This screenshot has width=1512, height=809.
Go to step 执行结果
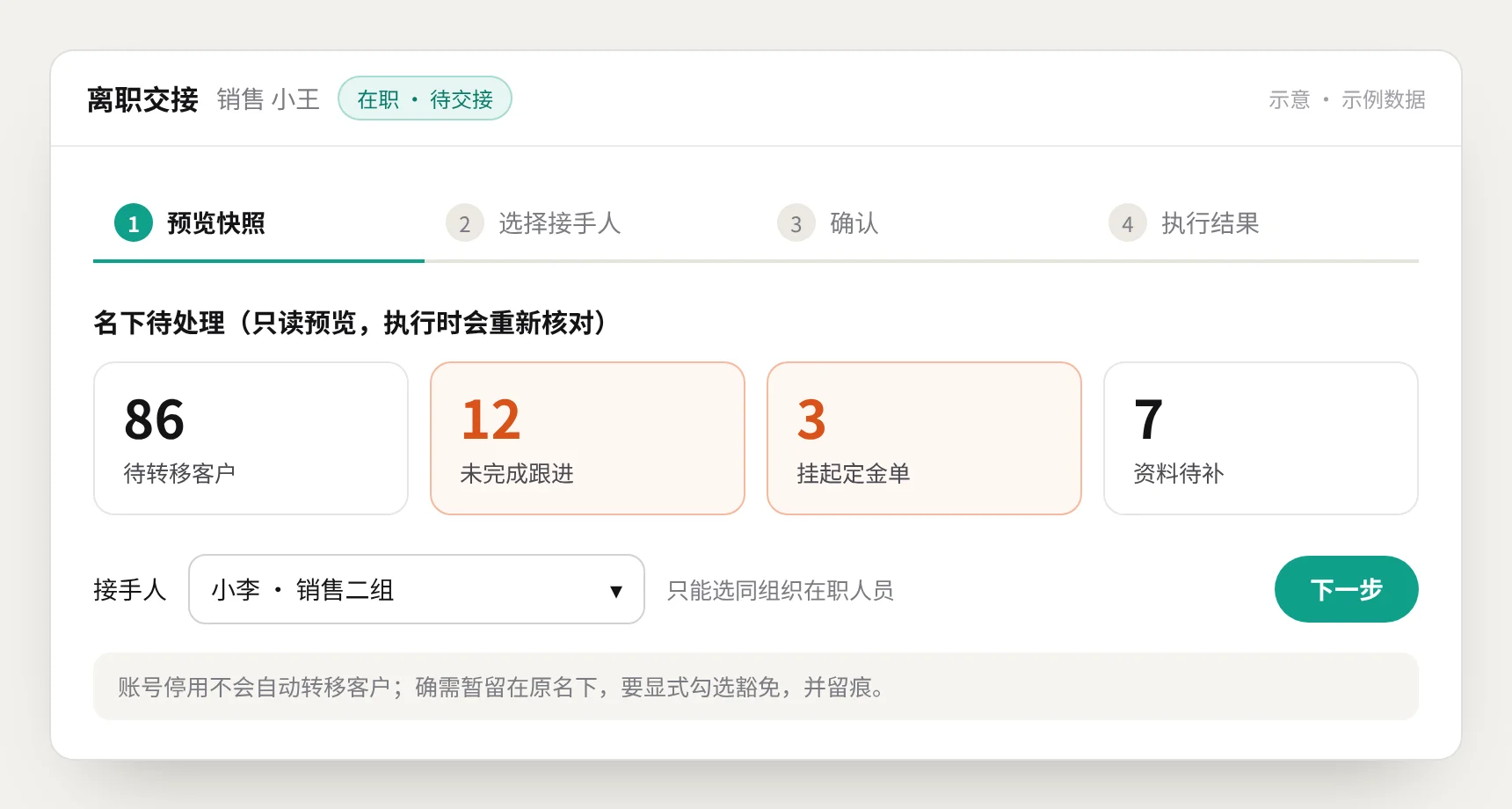1253,223
